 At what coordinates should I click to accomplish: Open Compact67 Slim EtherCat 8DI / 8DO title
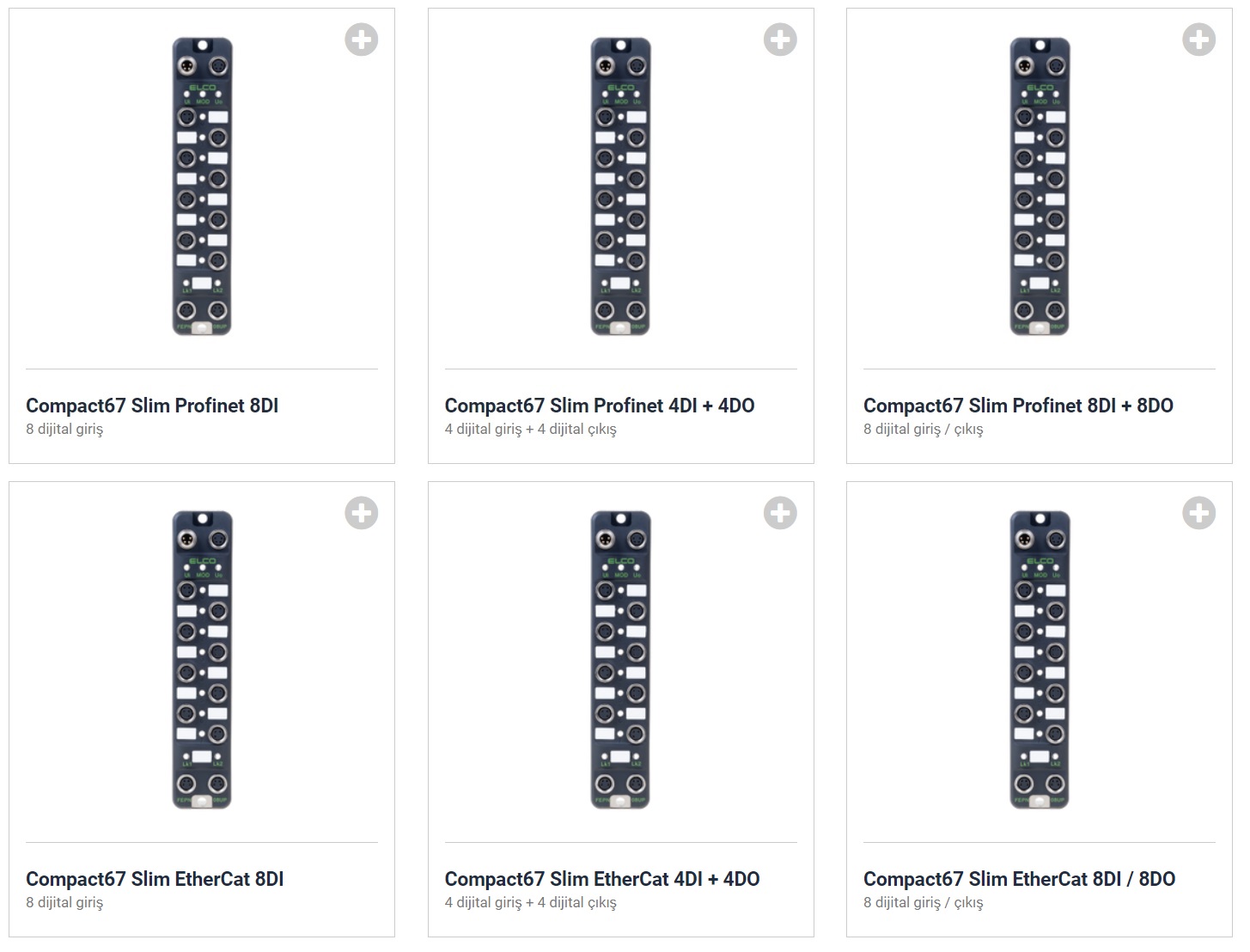(x=1019, y=879)
